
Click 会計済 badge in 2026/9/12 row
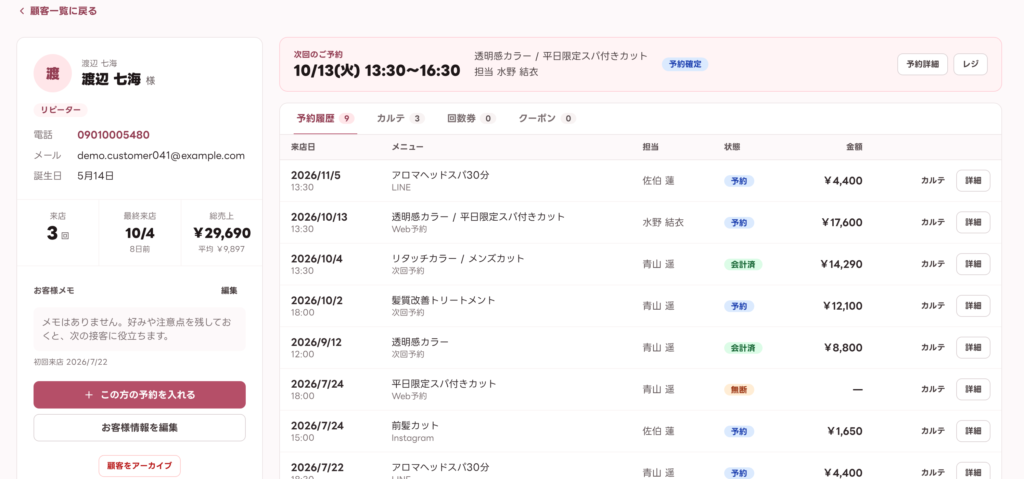coord(743,348)
